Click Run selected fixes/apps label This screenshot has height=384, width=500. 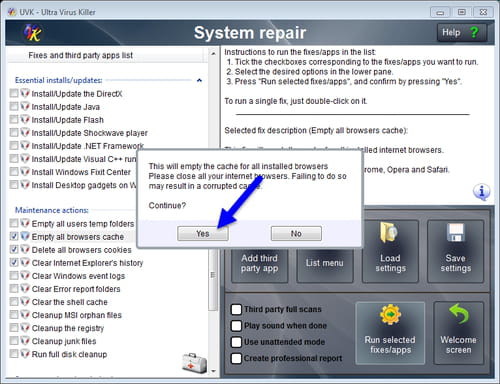[390, 345]
